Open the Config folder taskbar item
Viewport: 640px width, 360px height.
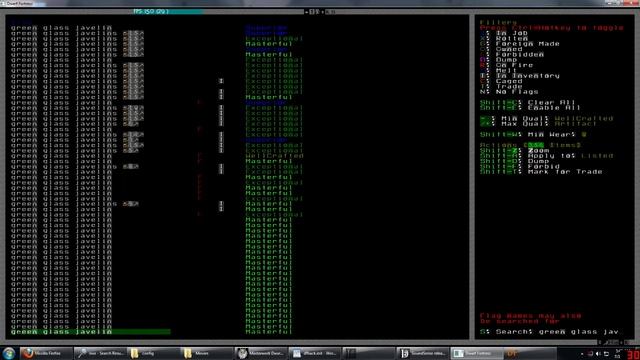coord(152,353)
